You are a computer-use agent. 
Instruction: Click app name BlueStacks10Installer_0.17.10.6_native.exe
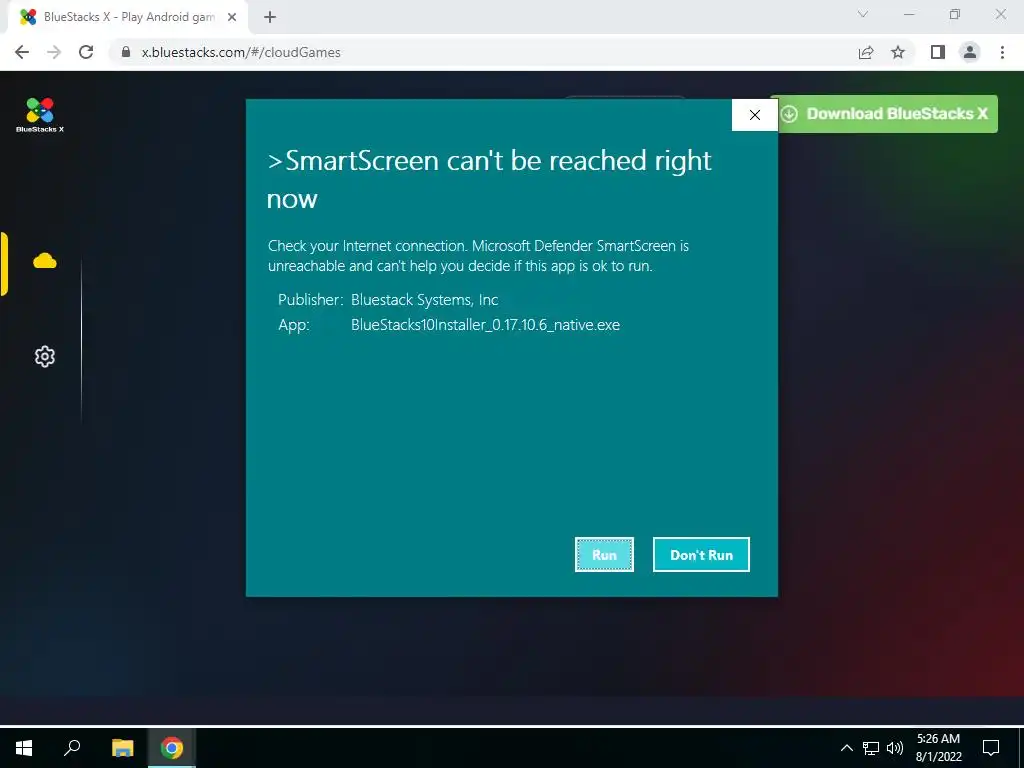click(x=485, y=325)
